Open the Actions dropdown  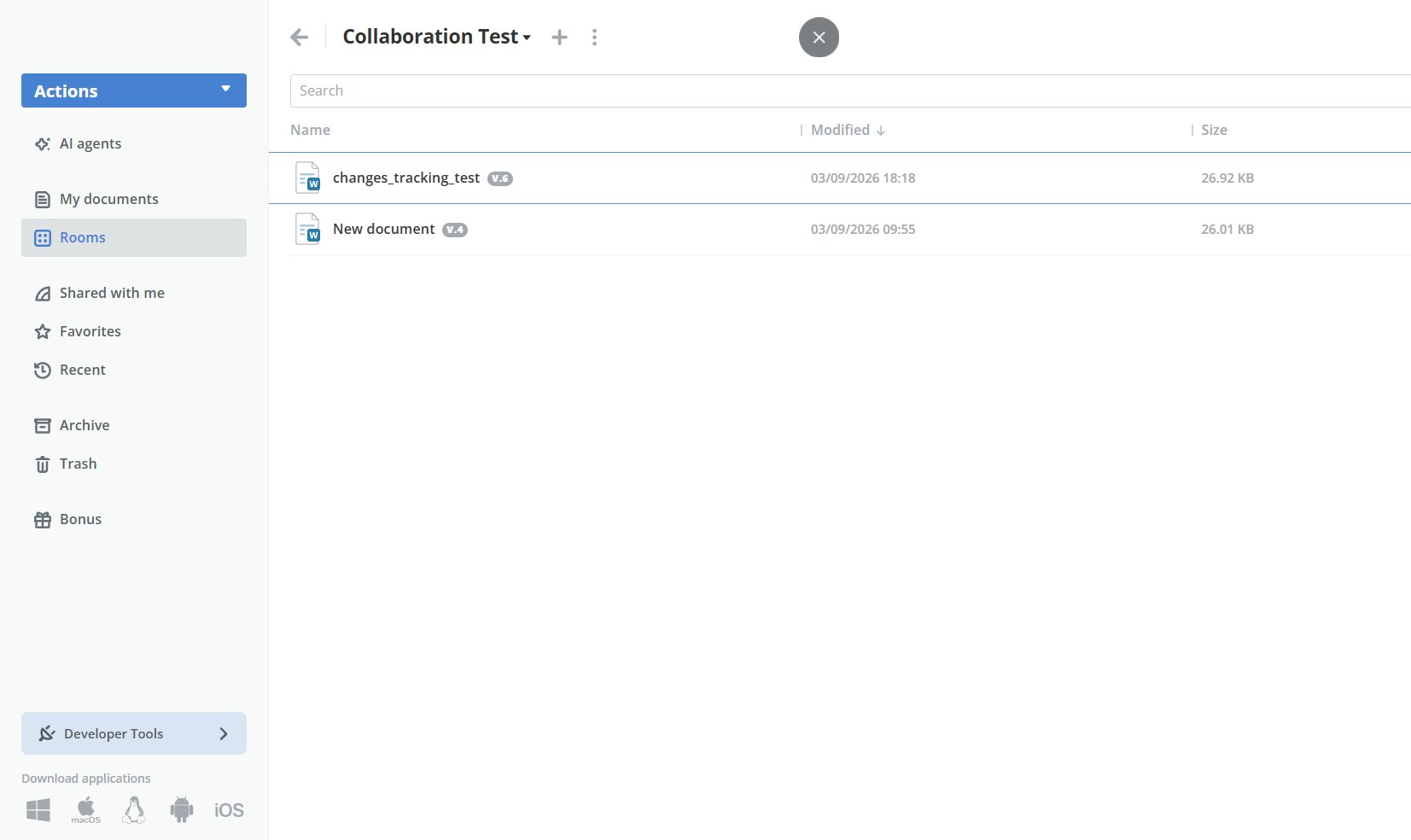tap(134, 90)
